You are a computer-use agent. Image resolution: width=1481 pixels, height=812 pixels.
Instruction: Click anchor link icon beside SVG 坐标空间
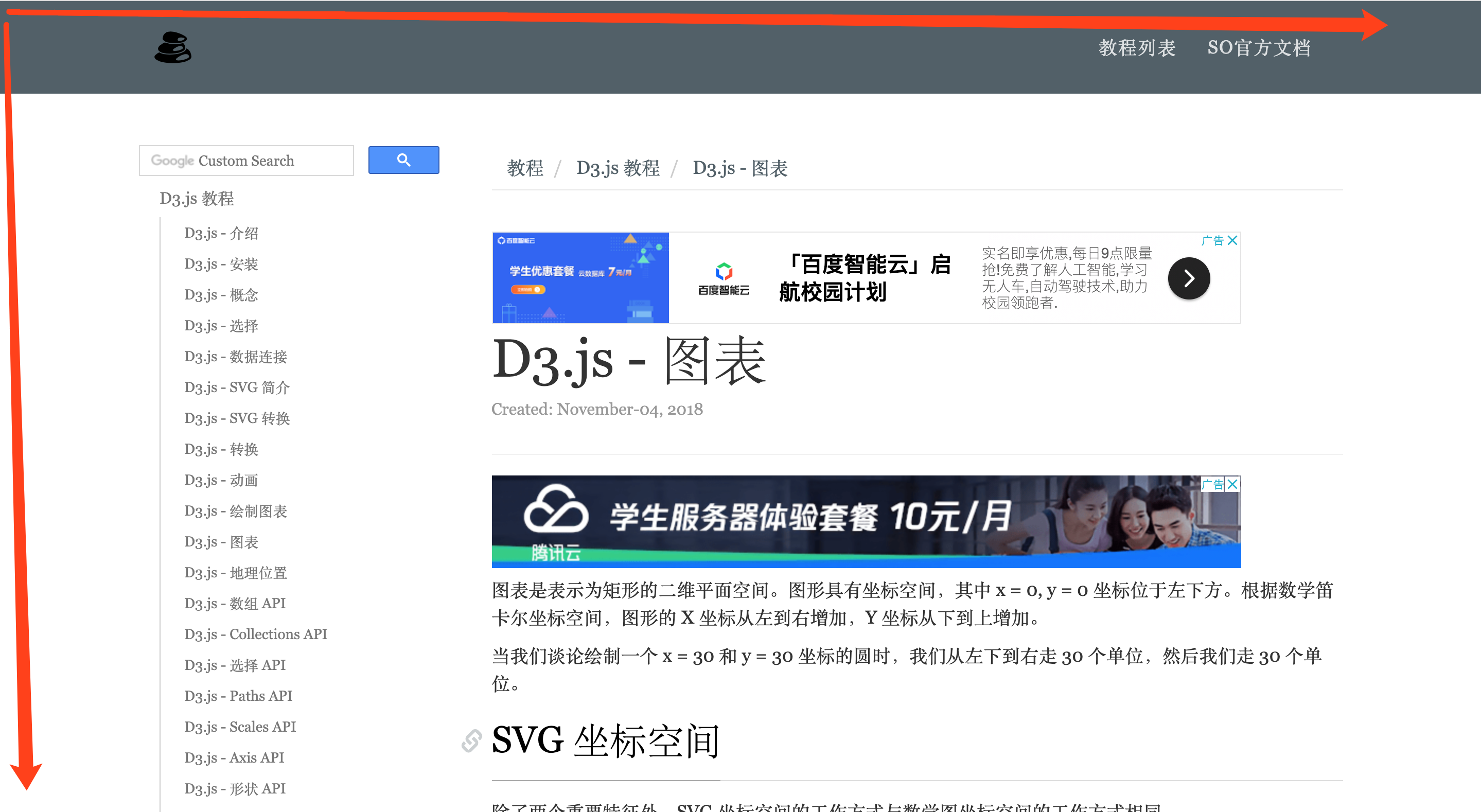(x=471, y=740)
